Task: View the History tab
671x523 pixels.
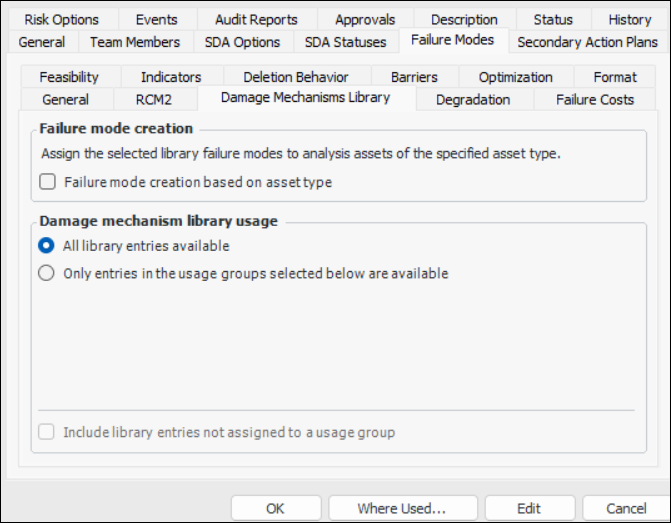Action: tap(629, 20)
